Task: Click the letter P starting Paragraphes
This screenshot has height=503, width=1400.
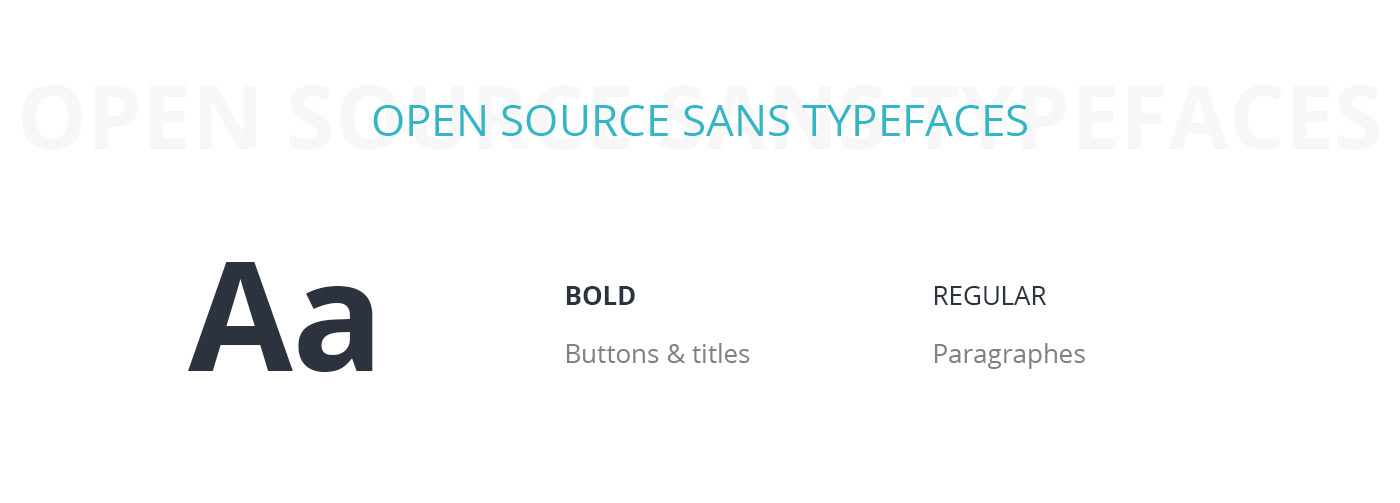Action: coord(940,354)
